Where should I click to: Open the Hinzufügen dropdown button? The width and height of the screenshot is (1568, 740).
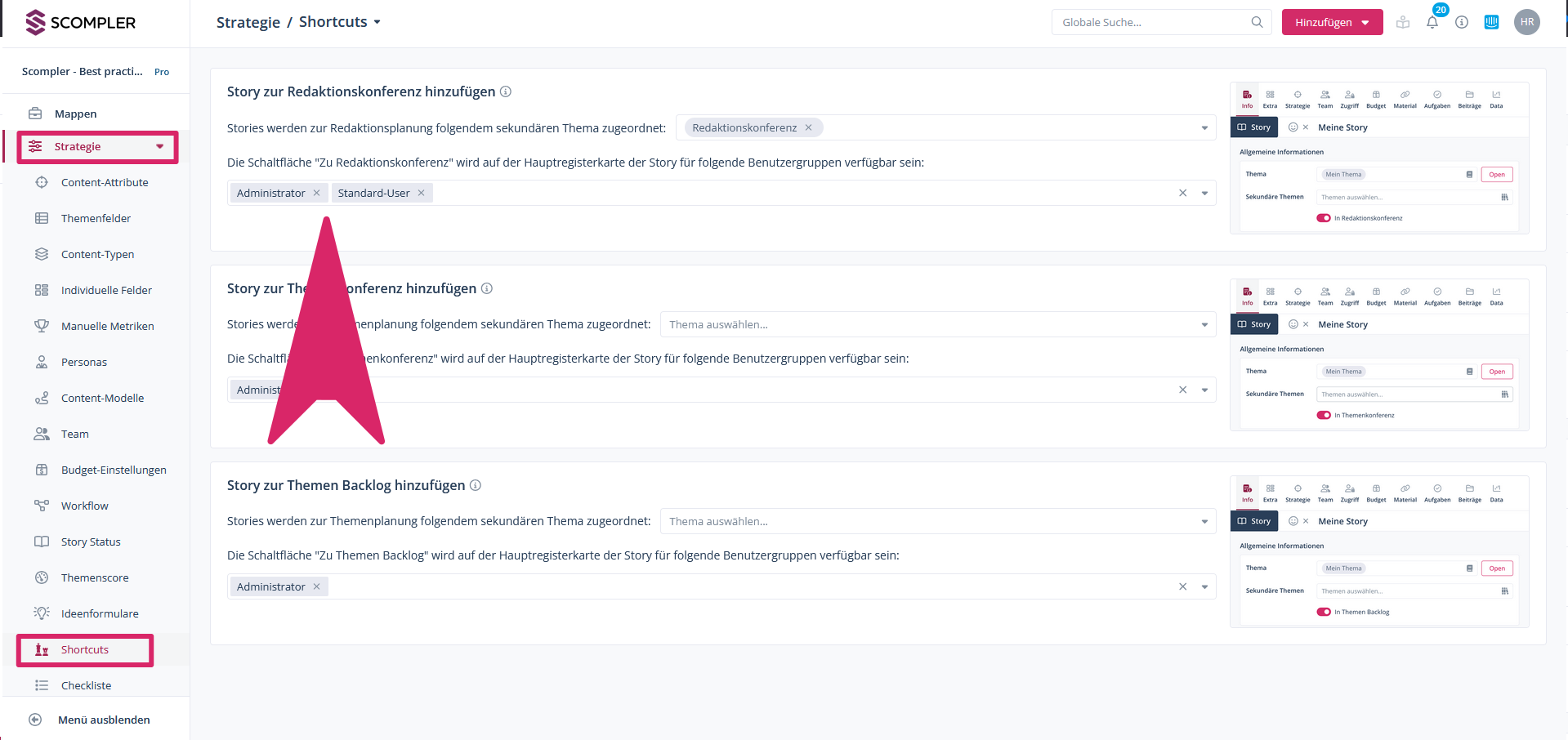coord(1332,22)
